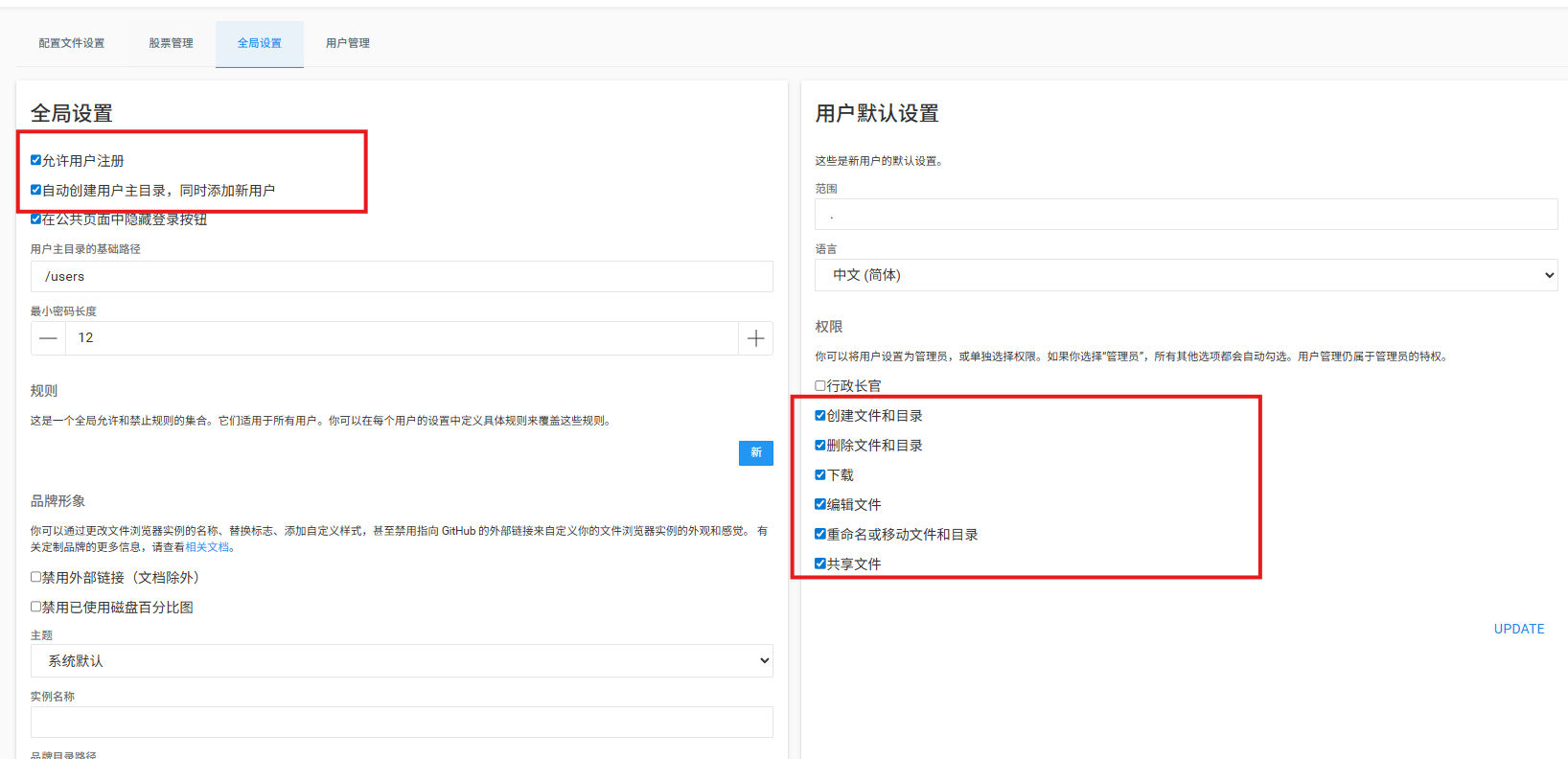
Task: Uncheck the 下载 permission checkbox
Action: pyautogui.click(x=820, y=474)
